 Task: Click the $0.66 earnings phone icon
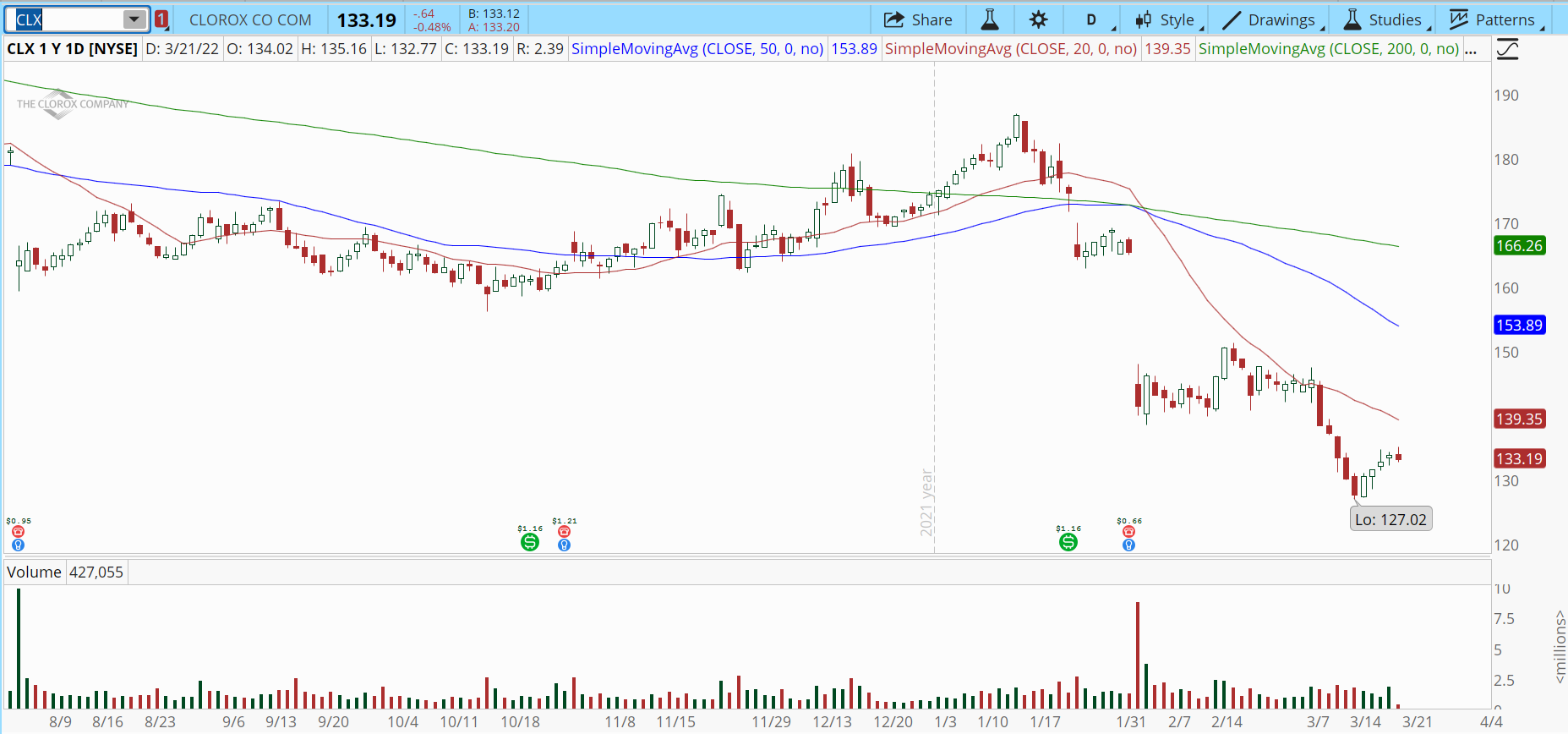click(x=1128, y=532)
